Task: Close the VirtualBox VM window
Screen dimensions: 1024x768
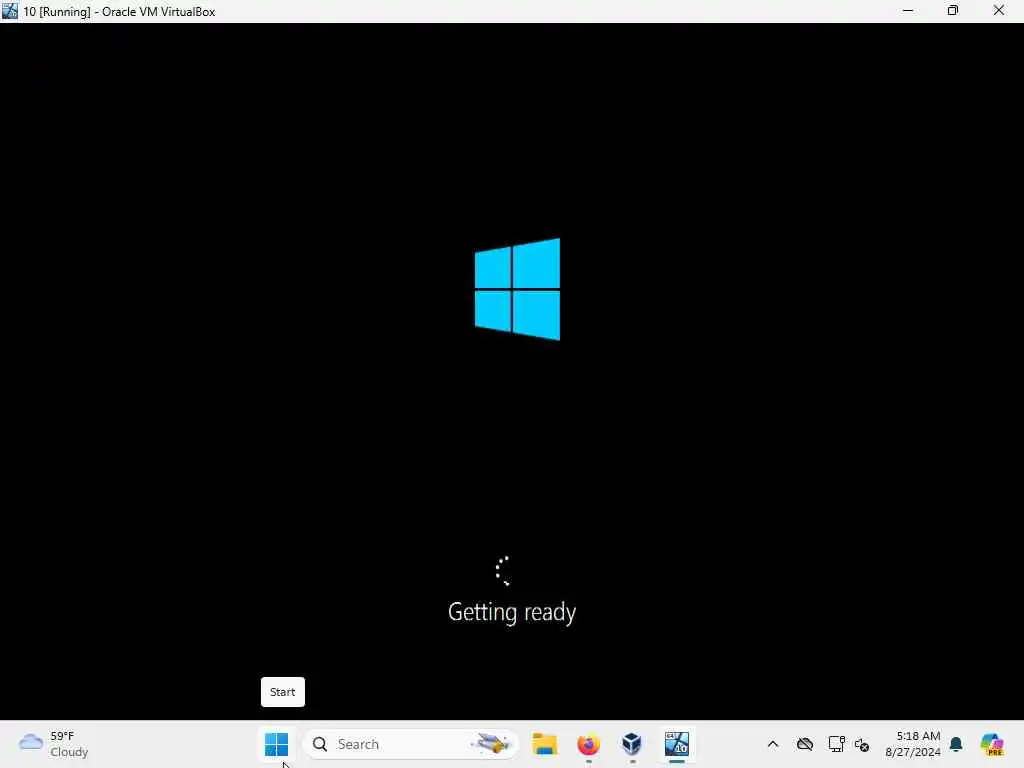Action: pos(999,11)
